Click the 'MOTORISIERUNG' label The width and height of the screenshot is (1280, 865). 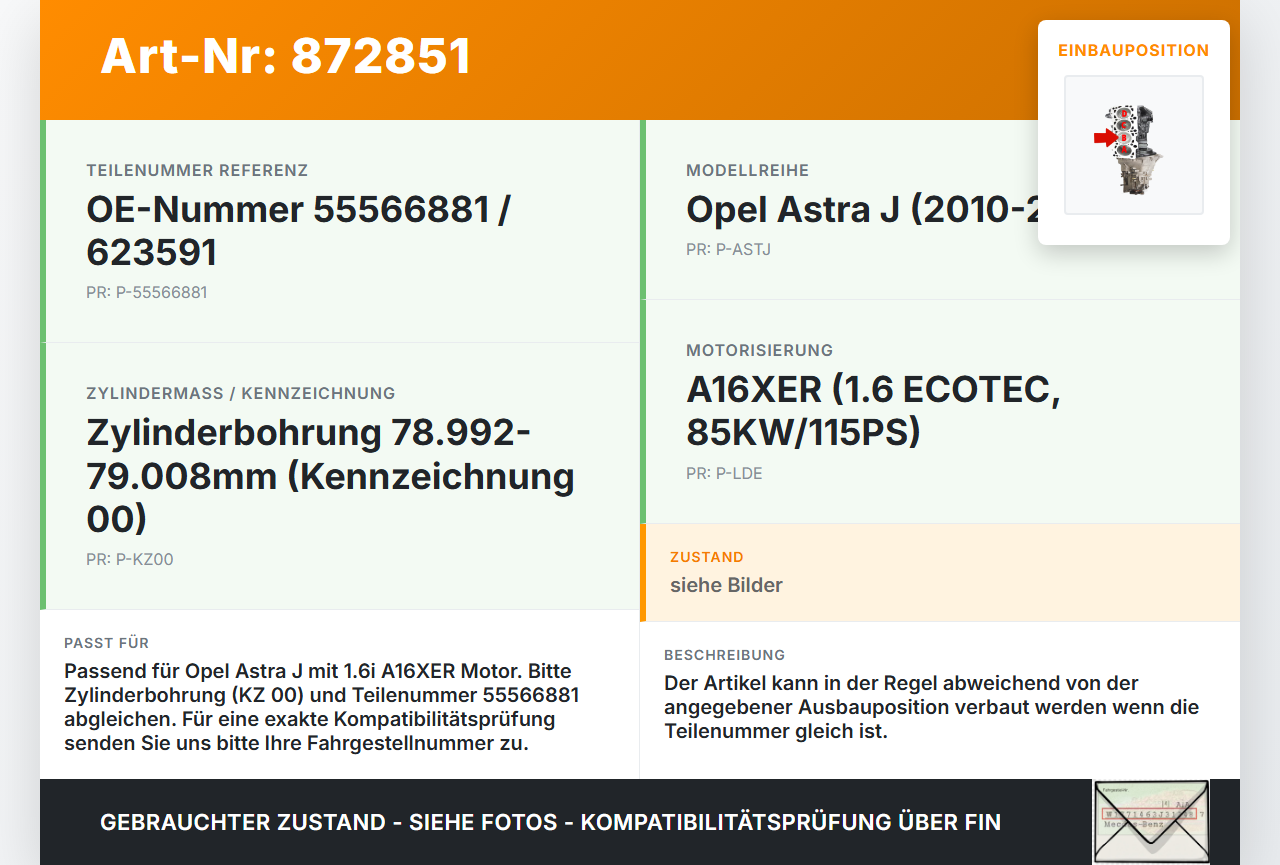tap(760, 351)
